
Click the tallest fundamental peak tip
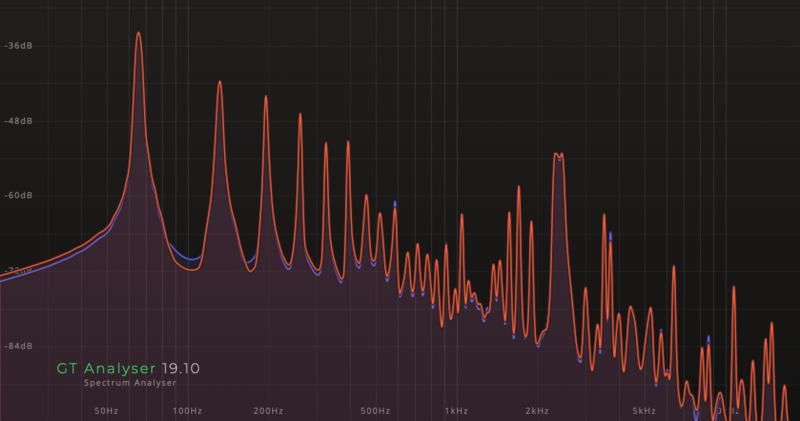(139, 33)
